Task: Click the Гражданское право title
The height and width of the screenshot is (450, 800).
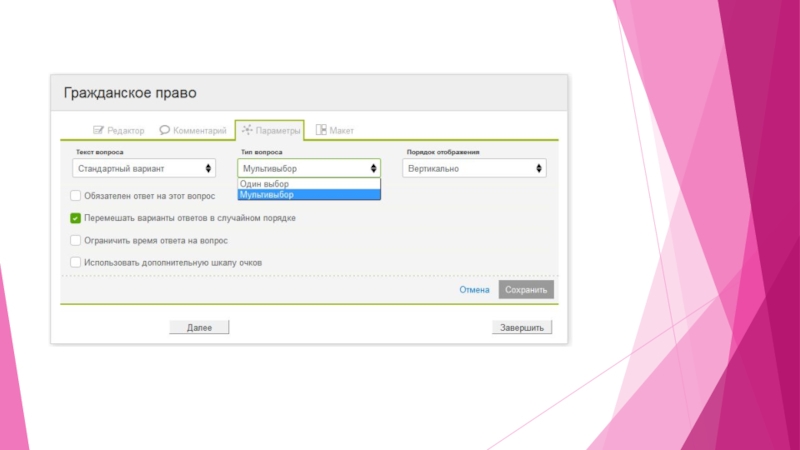Action: pos(130,93)
